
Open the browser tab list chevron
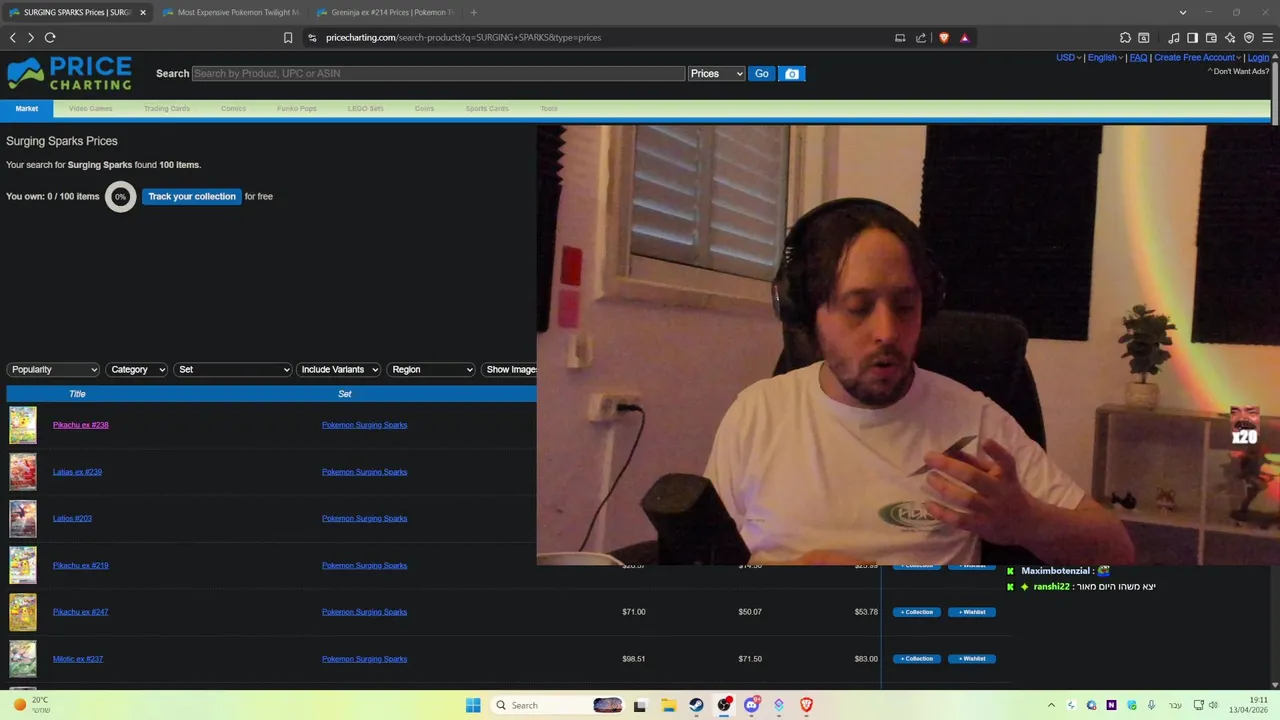(1183, 12)
